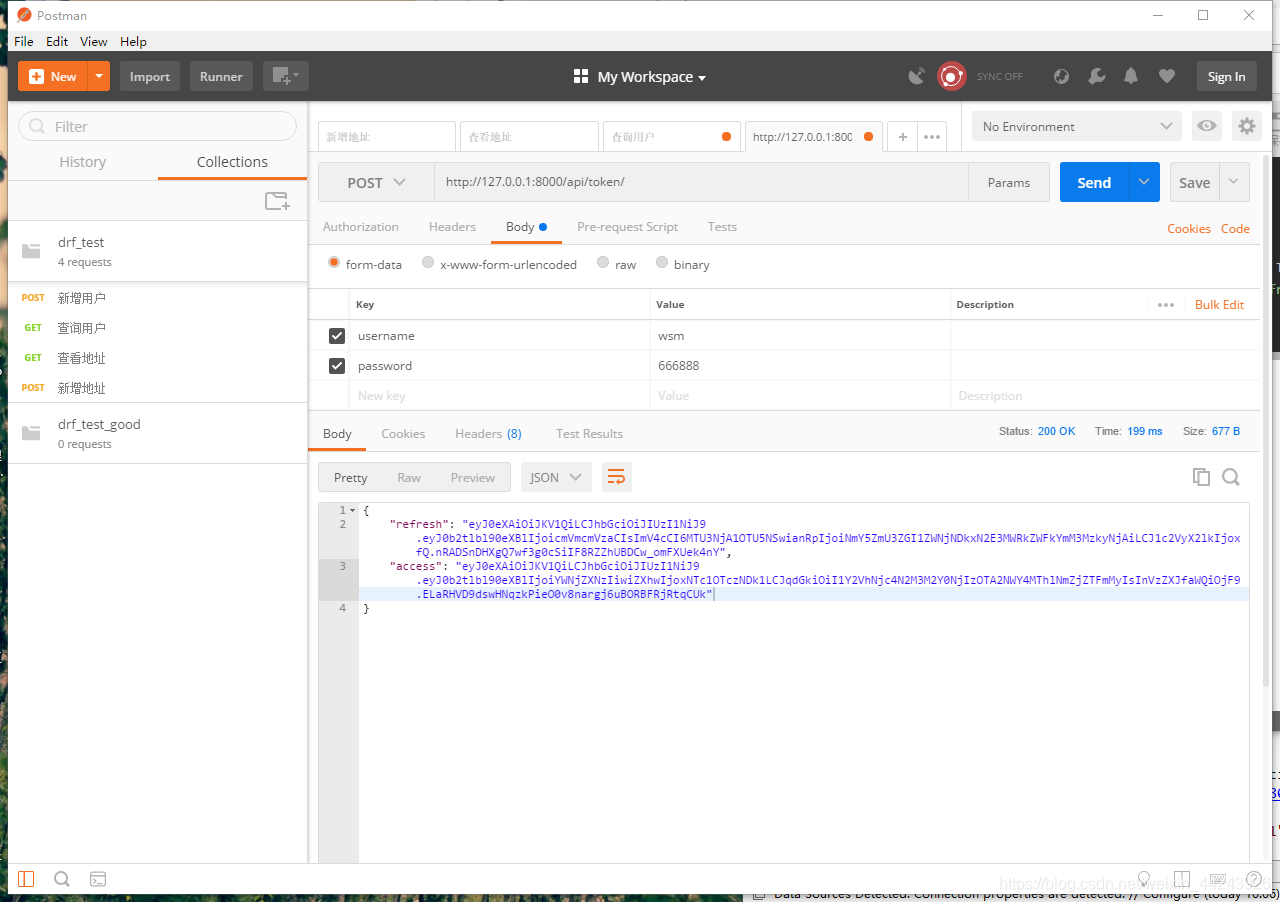The height and width of the screenshot is (902, 1280).
Task: Open the POST method dropdown
Action: click(x=376, y=182)
